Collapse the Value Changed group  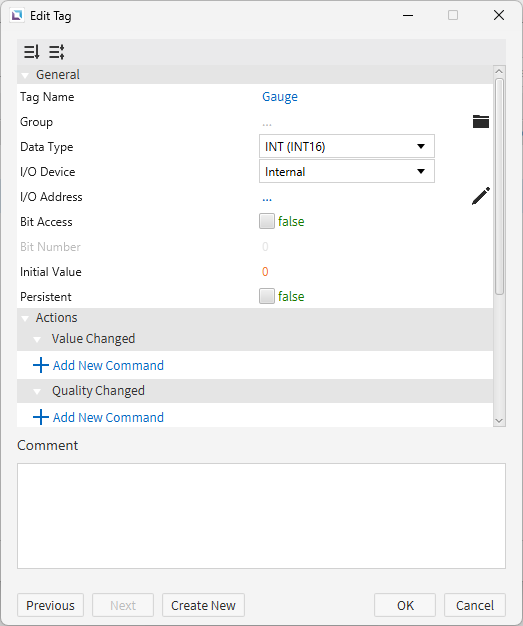[x=37, y=340]
